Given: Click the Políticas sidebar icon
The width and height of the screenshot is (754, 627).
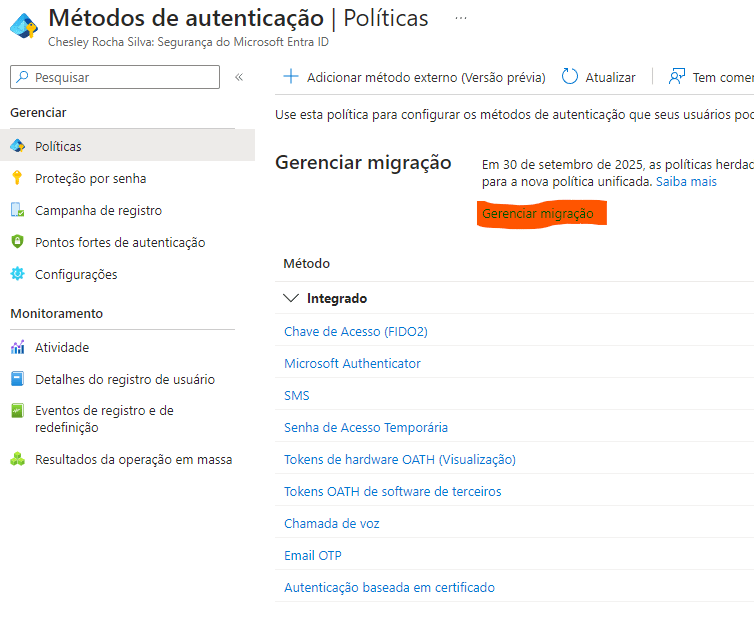Looking at the screenshot, I should pos(17,146).
